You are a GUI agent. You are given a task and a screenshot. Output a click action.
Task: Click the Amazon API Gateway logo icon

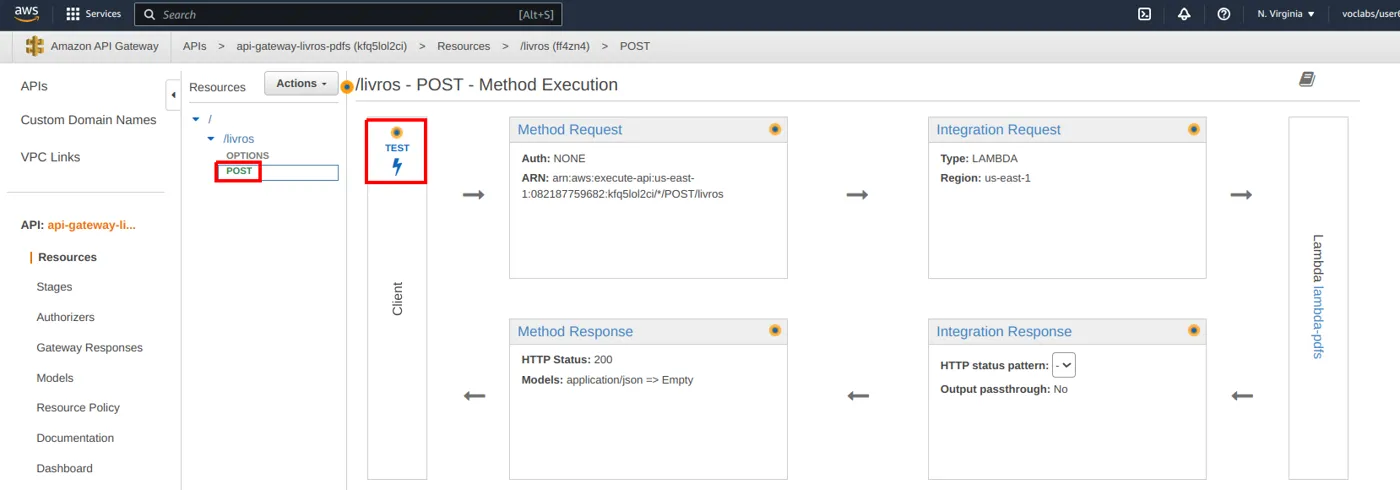point(35,46)
